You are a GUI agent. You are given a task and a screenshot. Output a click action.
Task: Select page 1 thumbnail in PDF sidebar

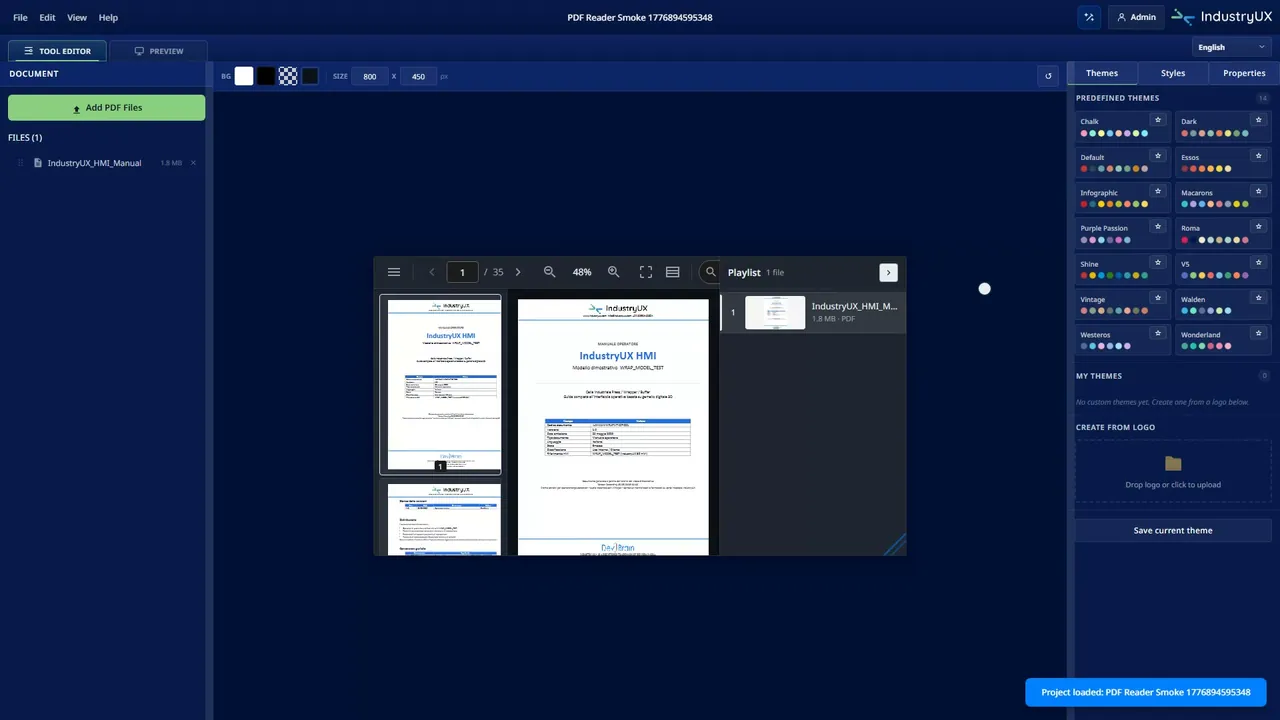(440, 384)
